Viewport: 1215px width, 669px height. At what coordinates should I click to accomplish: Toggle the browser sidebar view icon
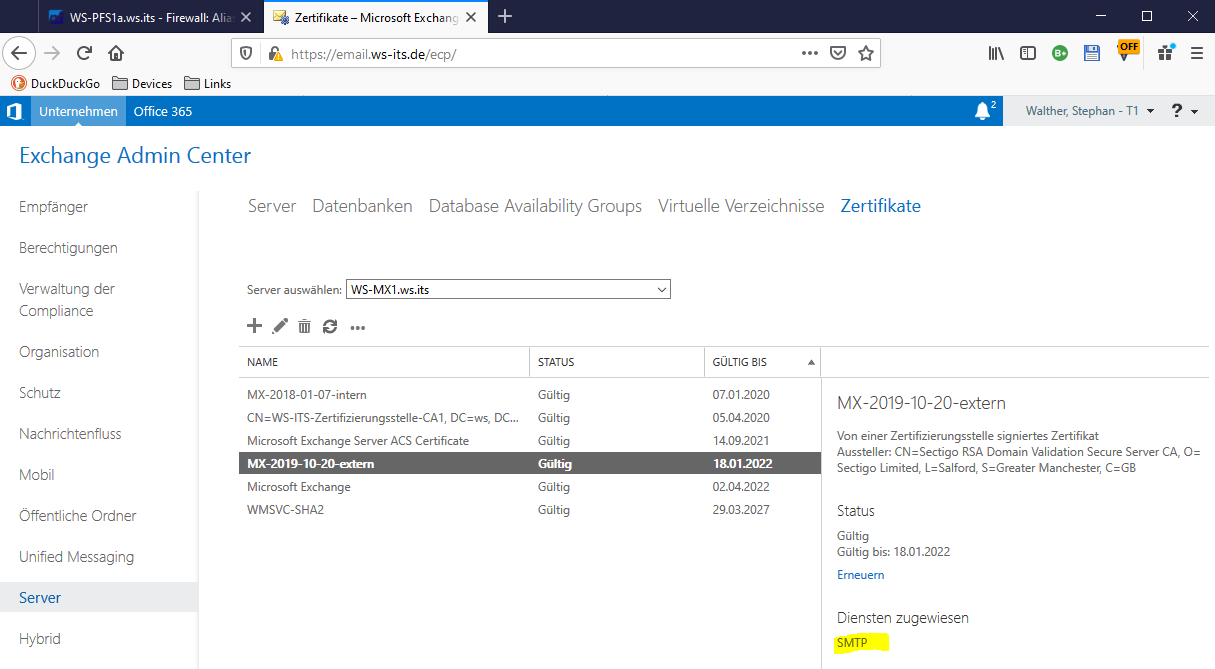(x=1028, y=53)
